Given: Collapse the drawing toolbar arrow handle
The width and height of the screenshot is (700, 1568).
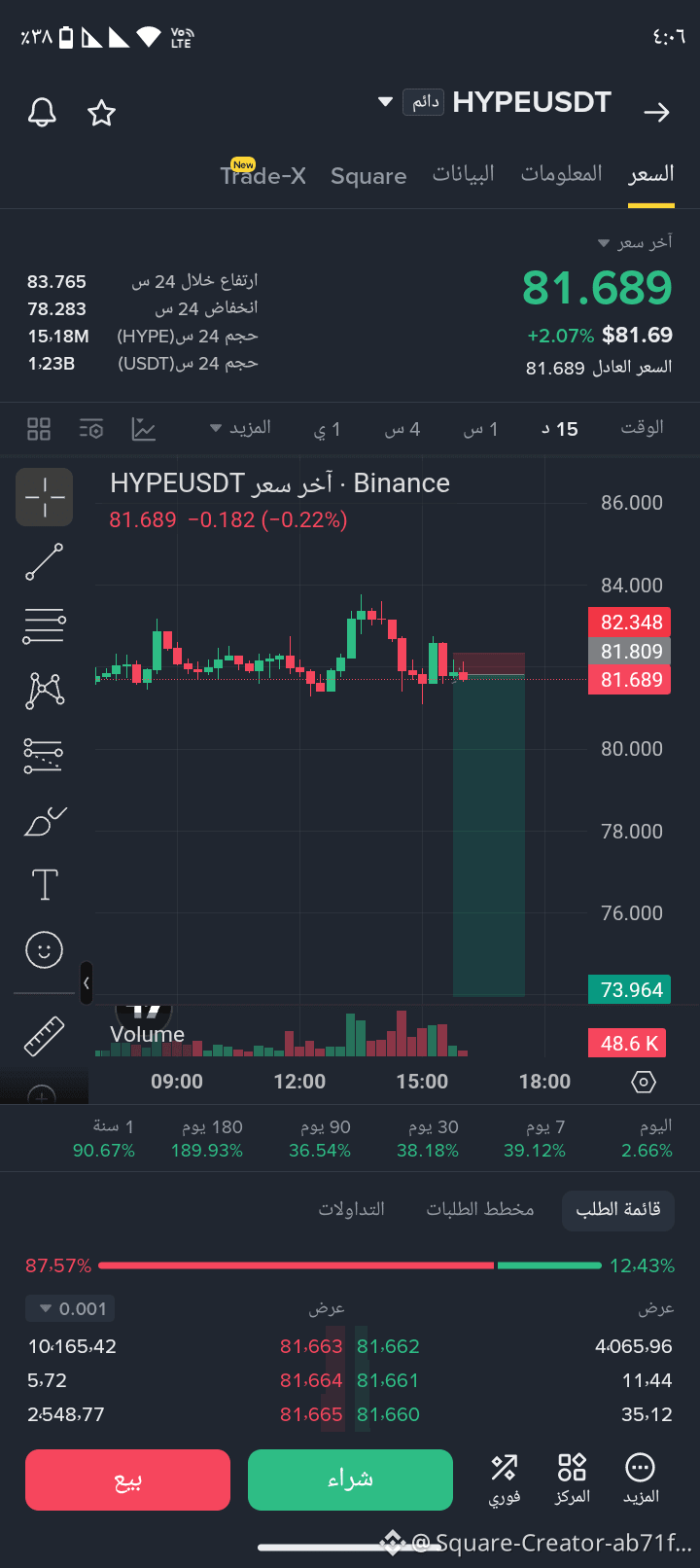Looking at the screenshot, I should tap(87, 983).
